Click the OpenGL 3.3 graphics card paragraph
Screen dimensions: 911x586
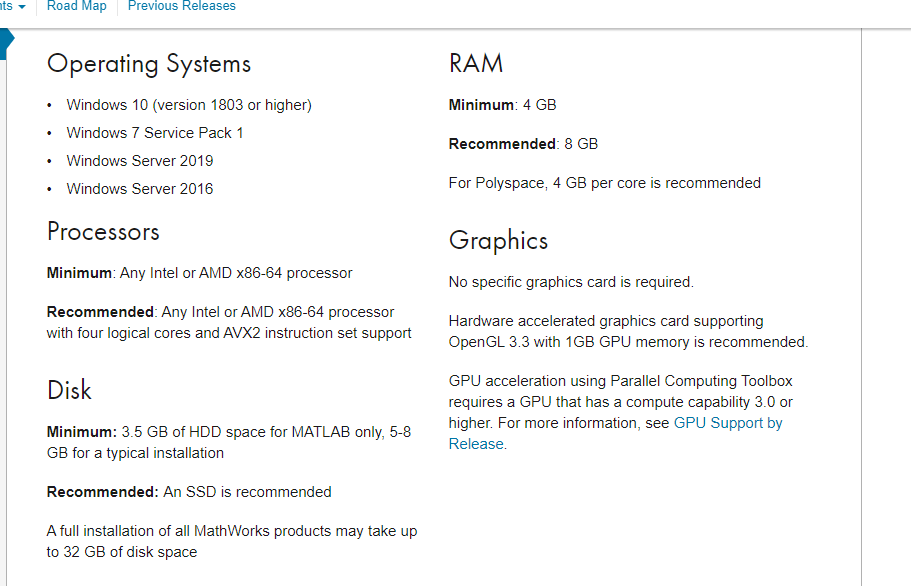627,332
